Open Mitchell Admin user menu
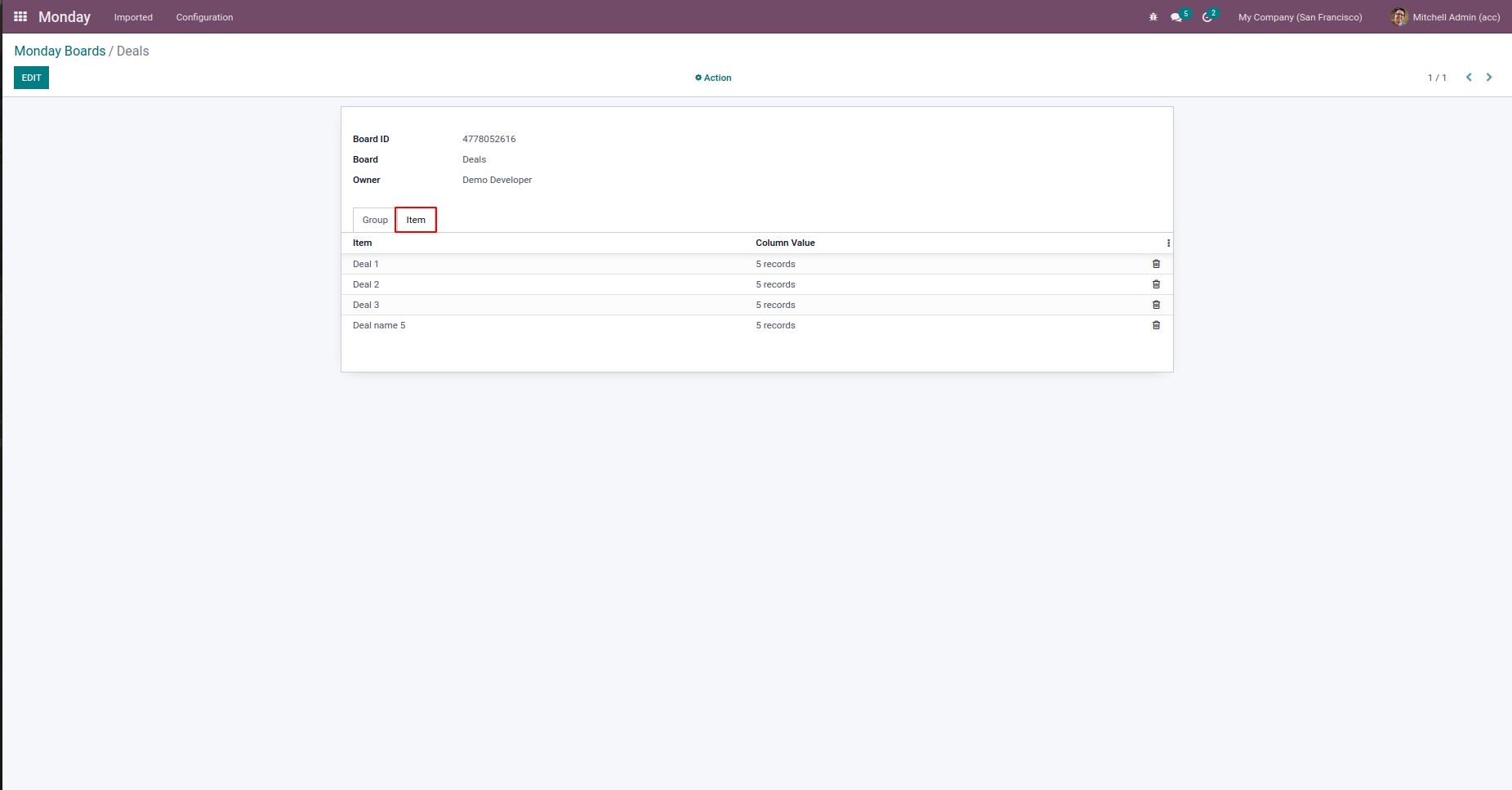1512x790 pixels. click(x=1445, y=17)
